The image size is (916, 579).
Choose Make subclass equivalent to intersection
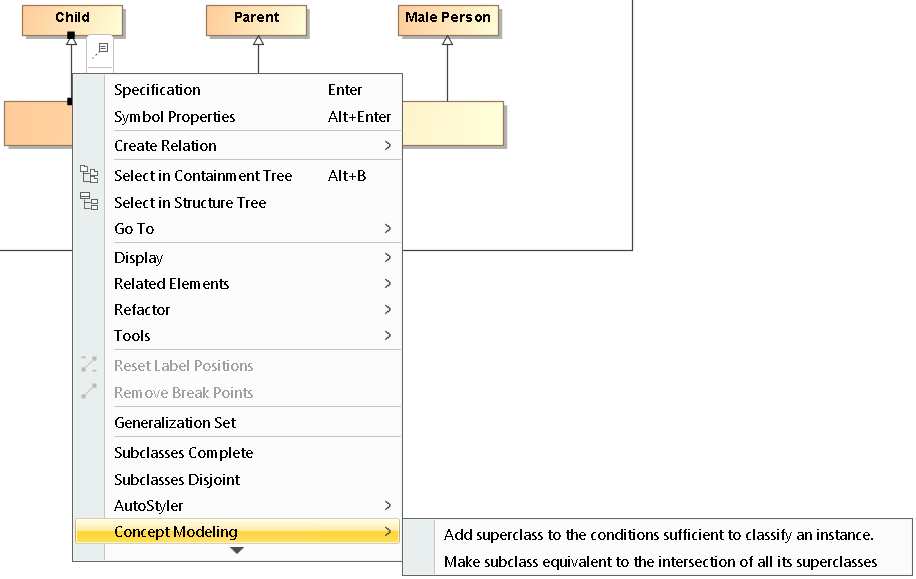click(x=660, y=562)
